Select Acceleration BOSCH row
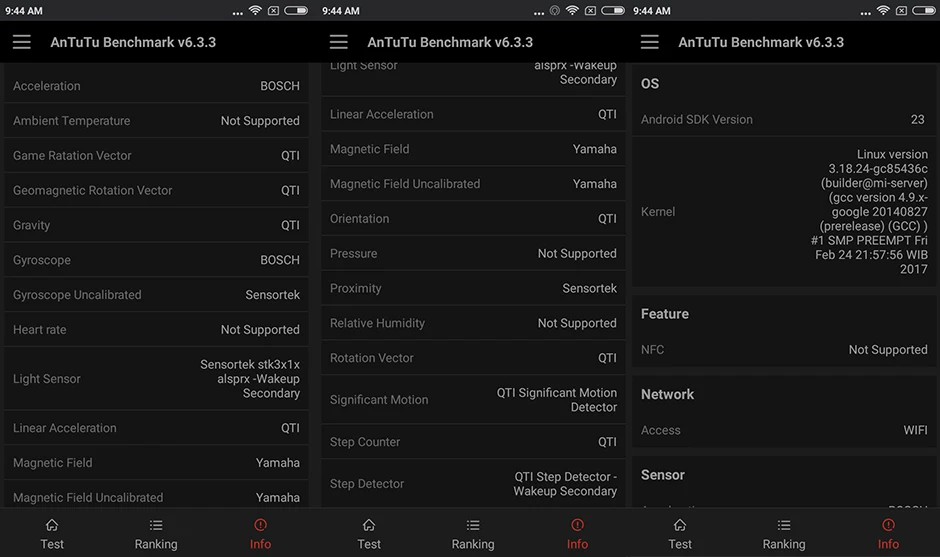 pyautogui.click(x=156, y=86)
